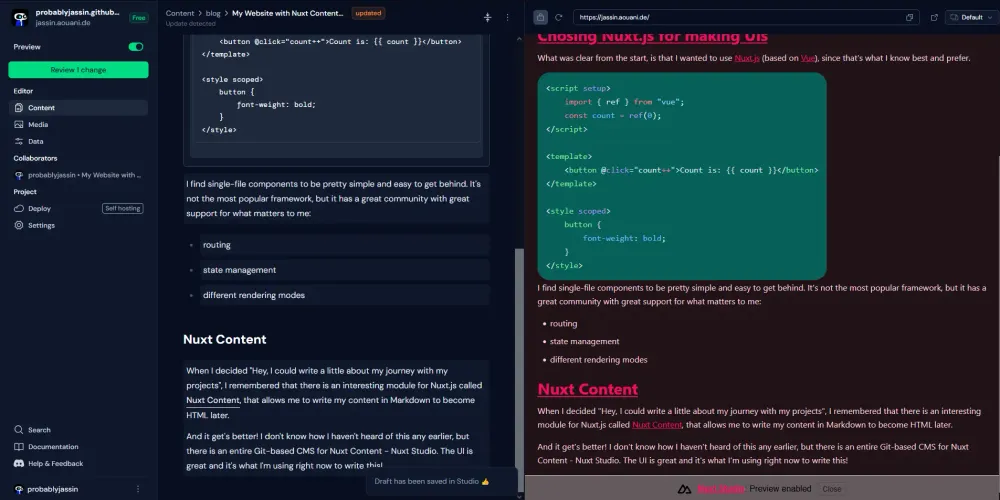Toggle the Preview switch off
The width and height of the screenshot is (1000, 500).
tap(136, 47)
